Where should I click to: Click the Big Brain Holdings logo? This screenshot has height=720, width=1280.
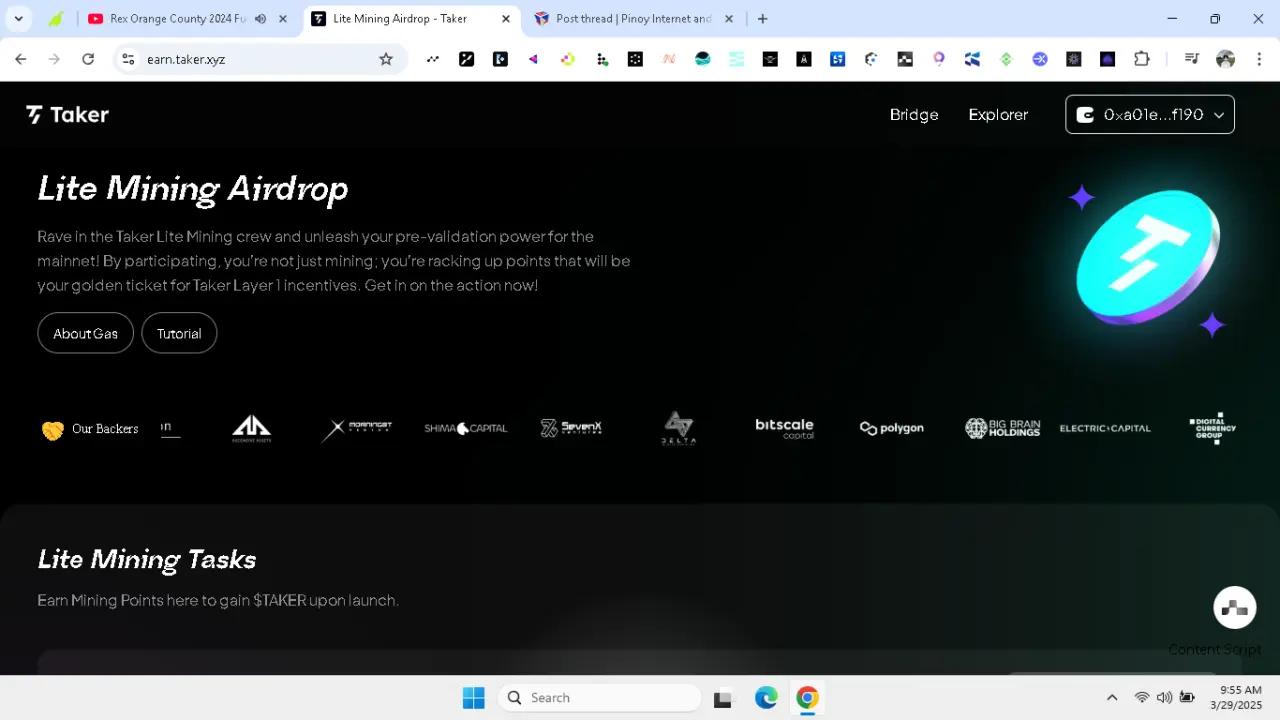pos(1002,428)
